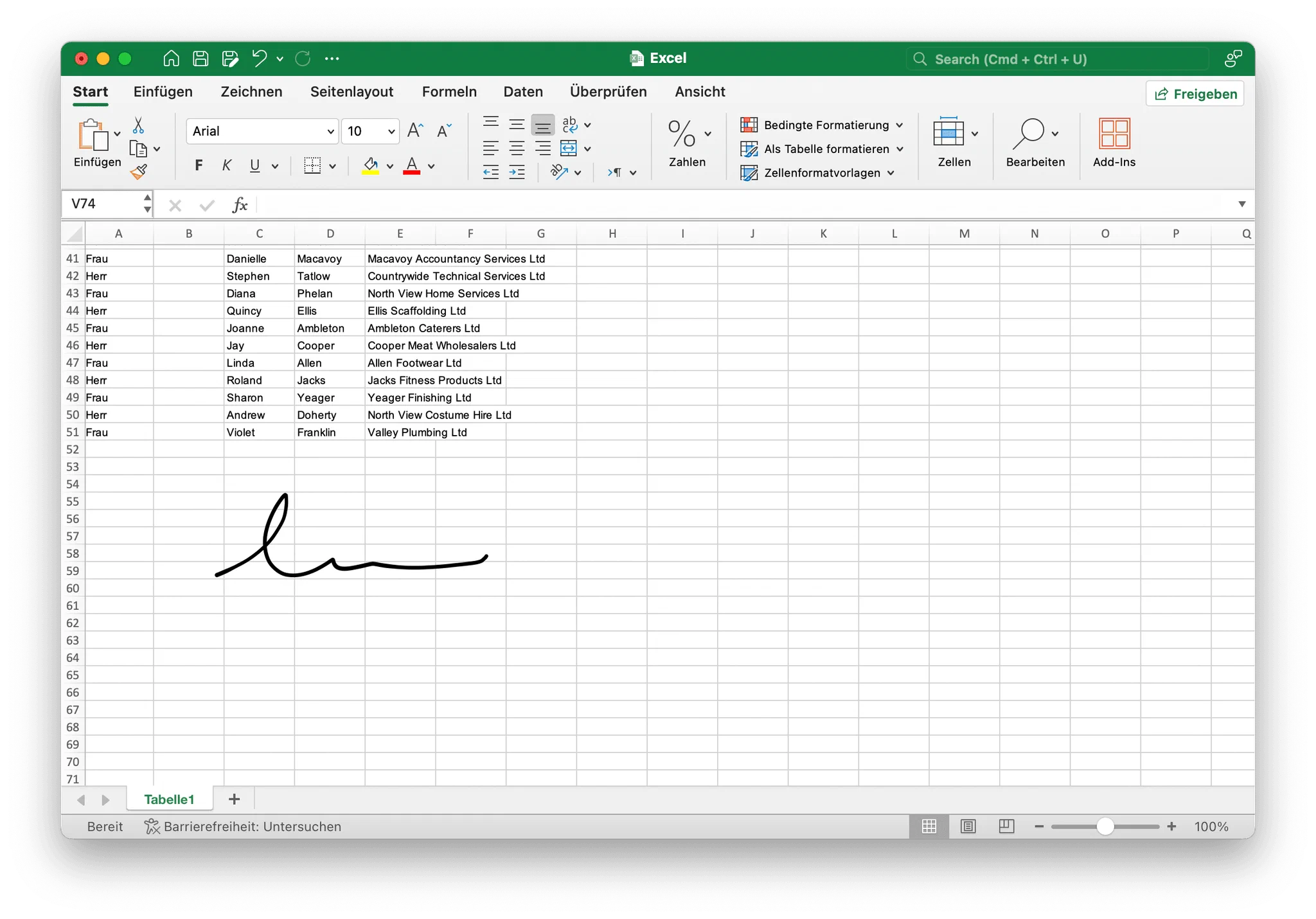This screenshot has width=1316, height=919.
Task: Toggle underline with the U button
Action: 255,166
